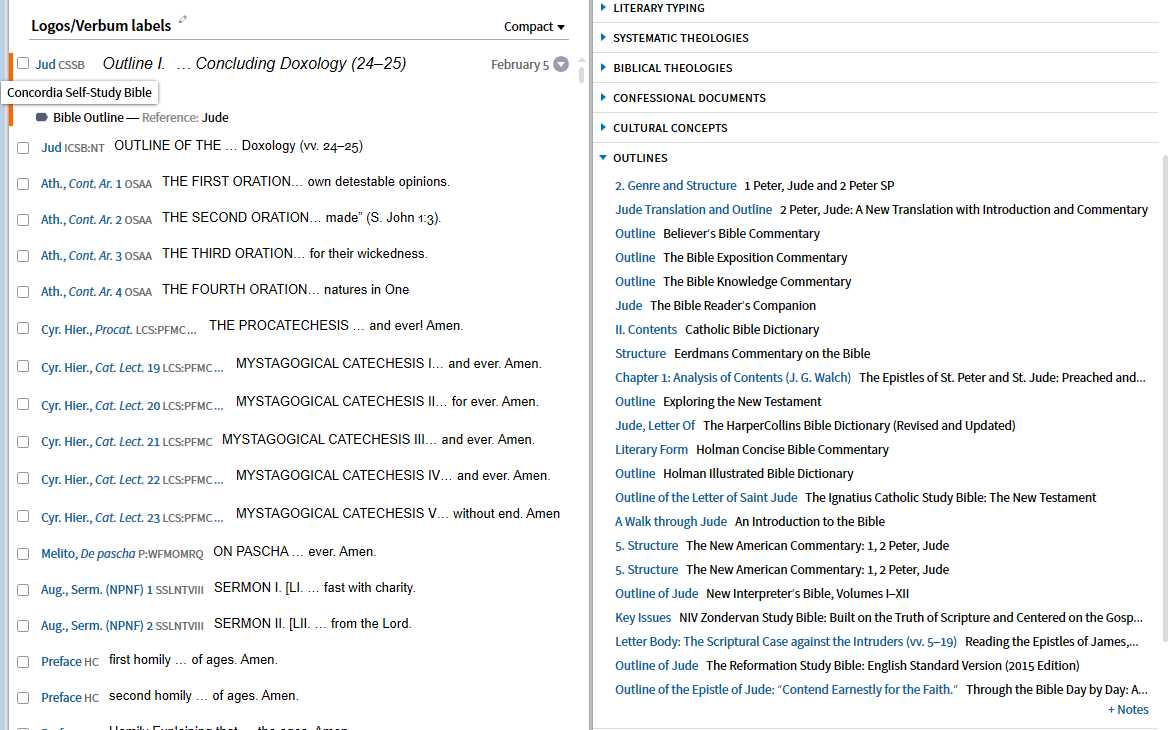
Task: Open Outline of the Letter of Saint Jude
Action: coord(706,497)
